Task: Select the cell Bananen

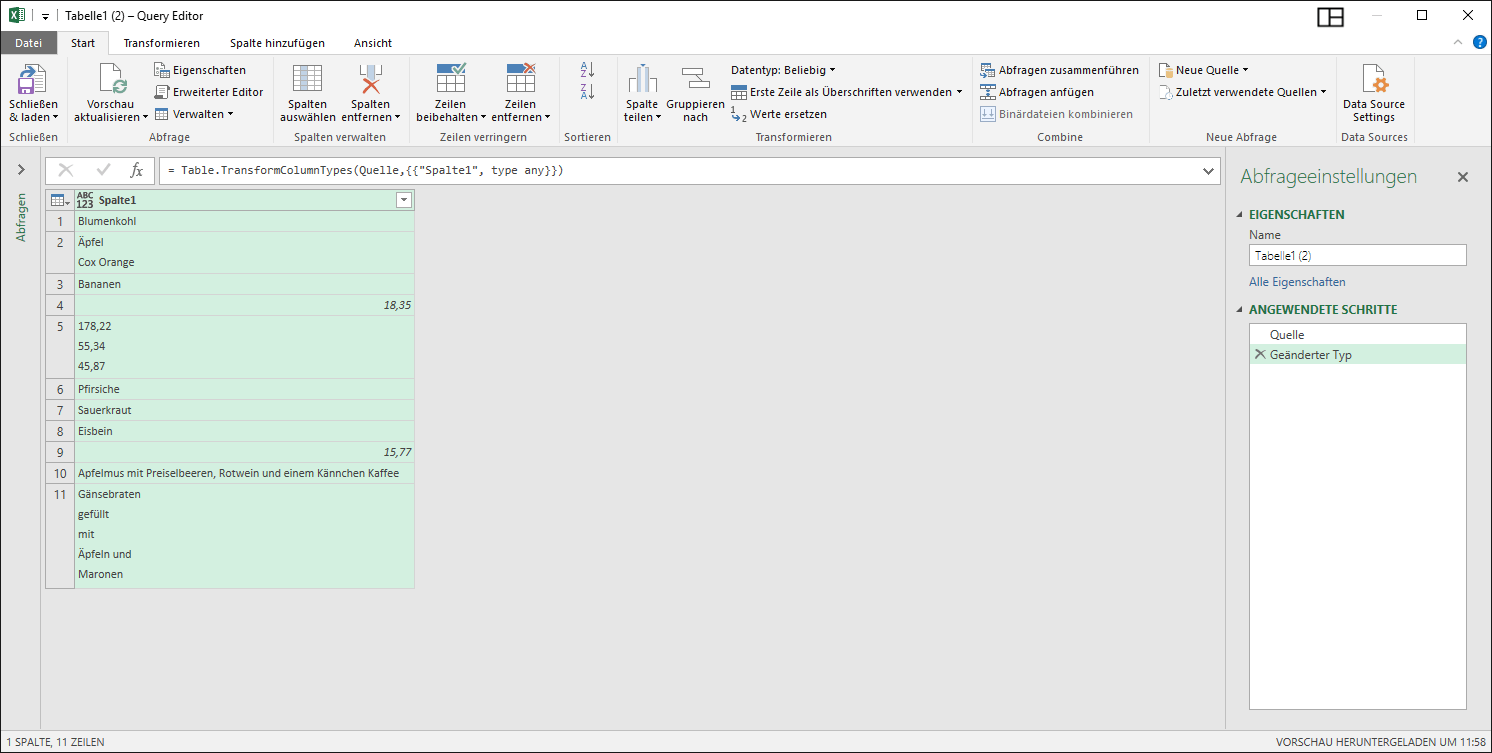Action: point(244,284)
